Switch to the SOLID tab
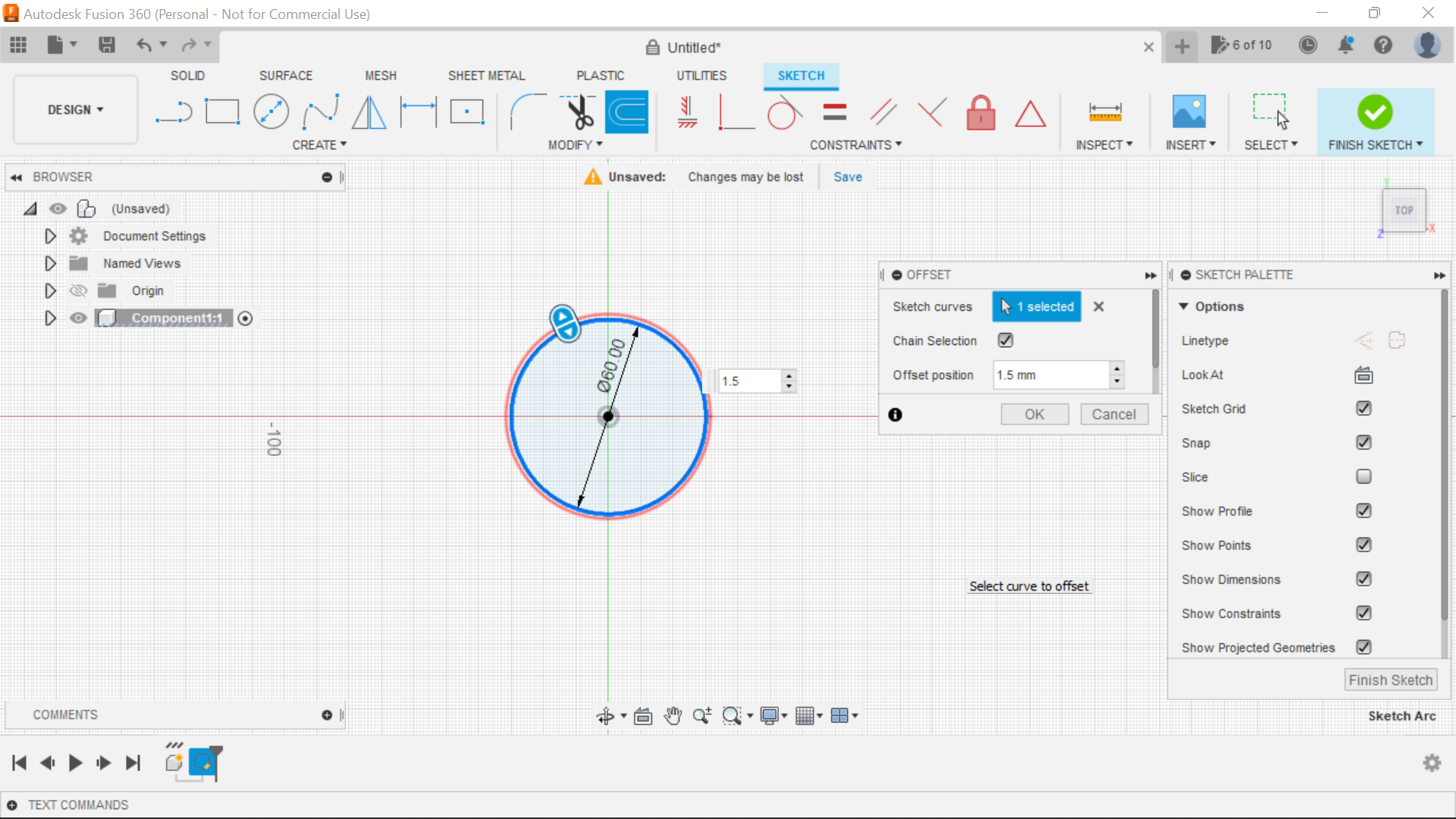Image resolution: width=1456 pixels, height=819 pixels. [187, 75]
